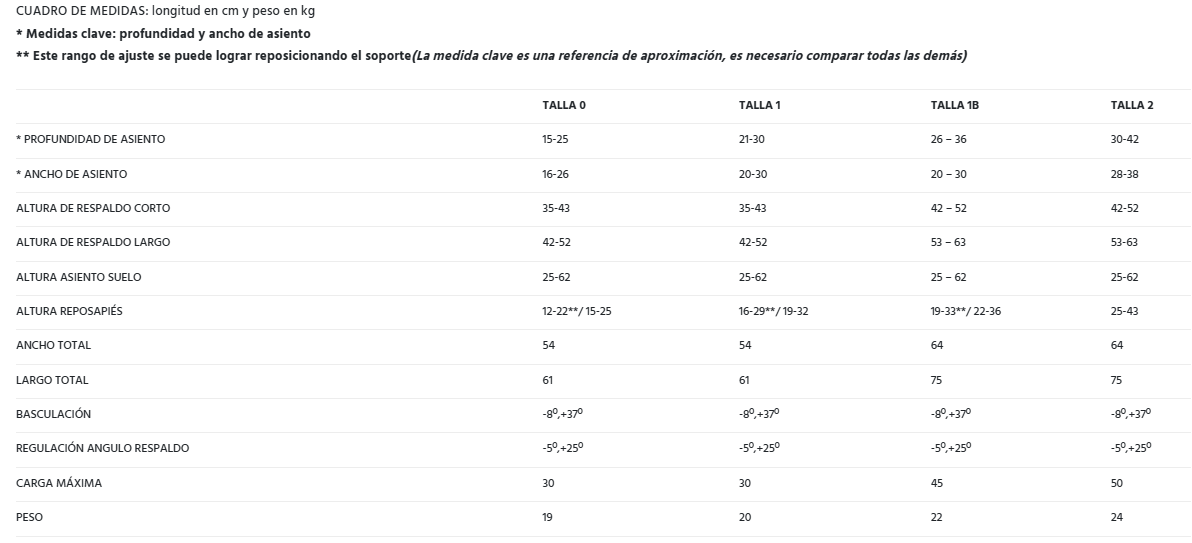This screenshot has width=1192, height=543.
Task: Click the TALLA 1 column header
Action: [759, 105]
